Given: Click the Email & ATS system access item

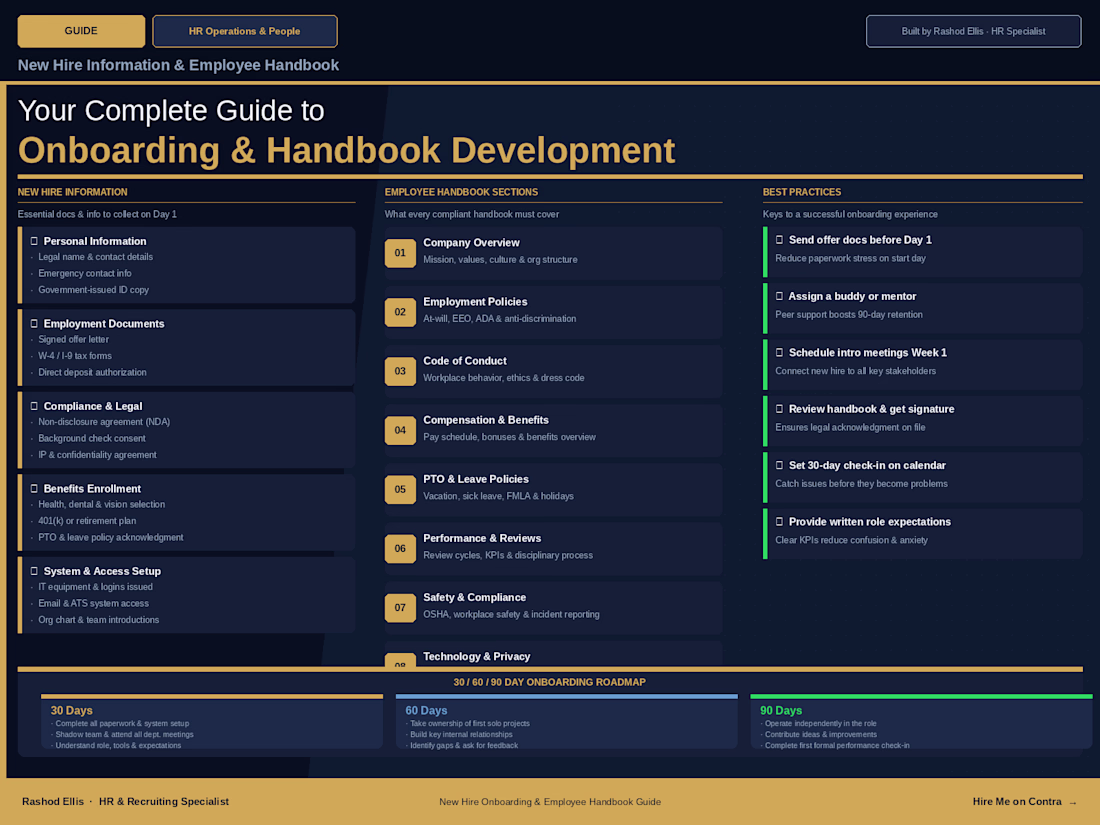Looking at the screenshot, I should (93, 603).
